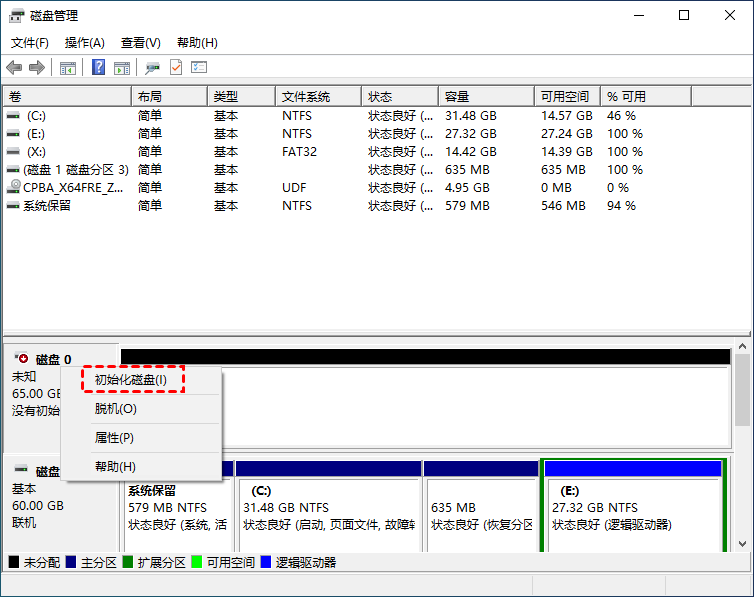Click the connect disk toolbar icon
Image resolution: width=754 pixels, height=597 pixels.
(152, 68)
